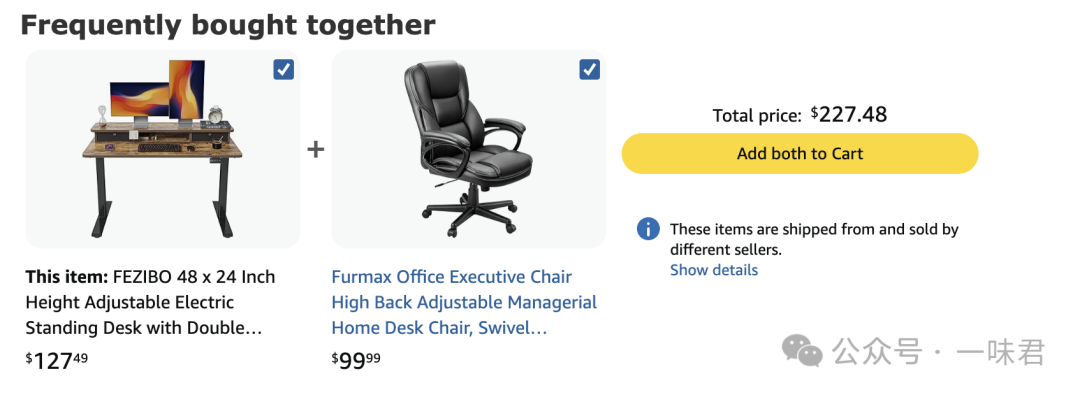The width and height of the screenshot is (1080, 395).
Task: Uncheck the Furmax office chair checkbox
Action: (x=590, y=70)
